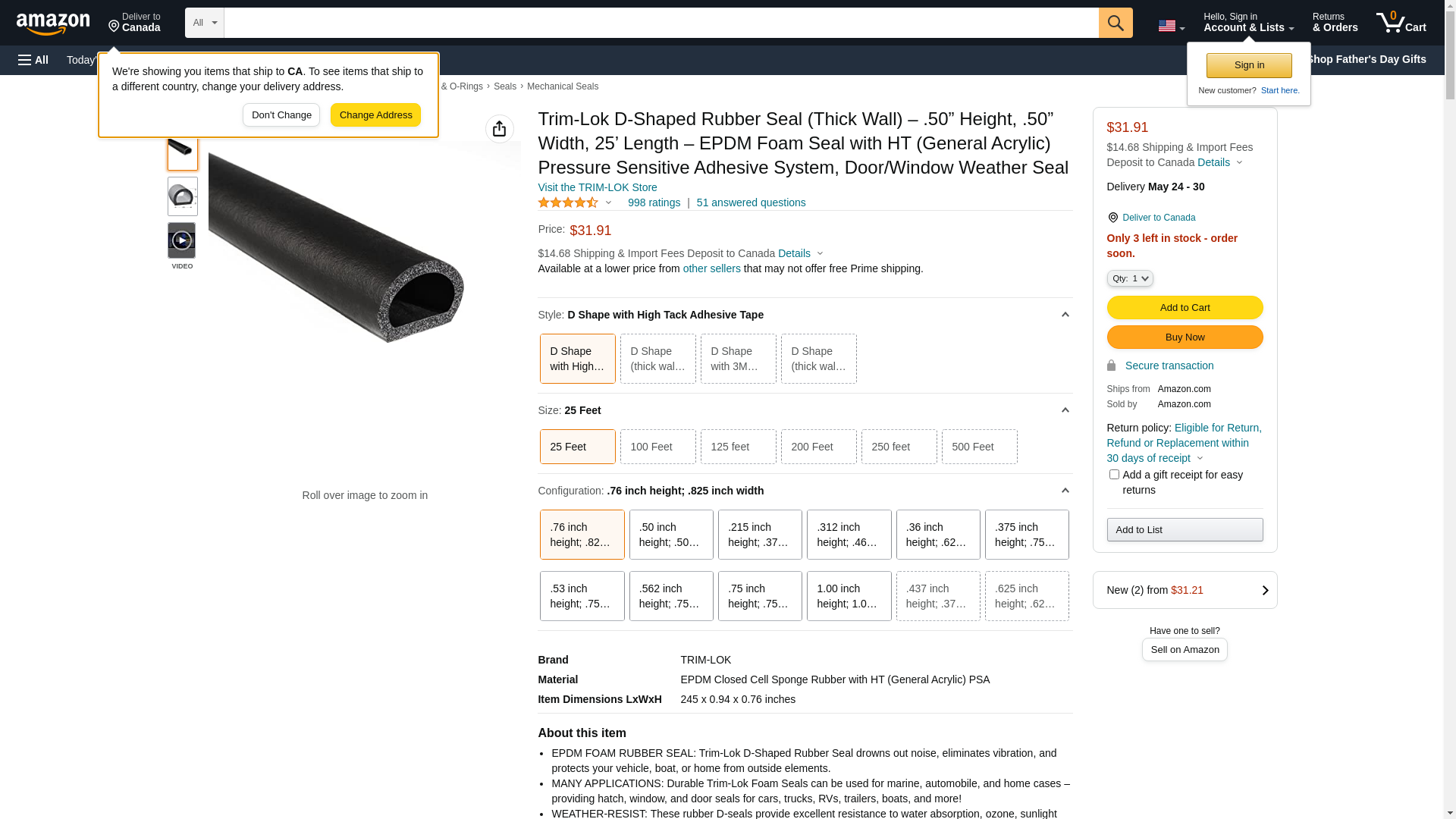Select the 100 Feet size option
The width and height of the screenshot is (1456, 819).
point(657,447)
